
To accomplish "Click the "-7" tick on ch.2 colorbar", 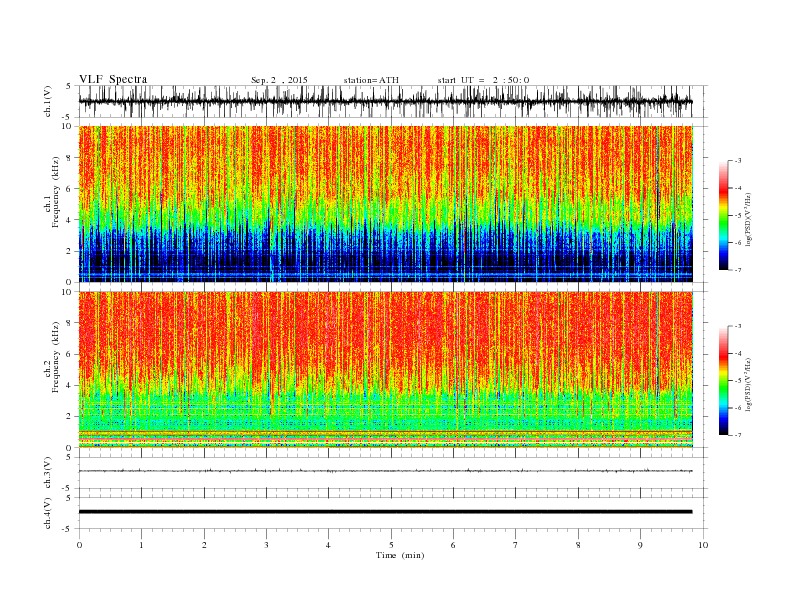I will pyautogui.click(x=737, y=435).
